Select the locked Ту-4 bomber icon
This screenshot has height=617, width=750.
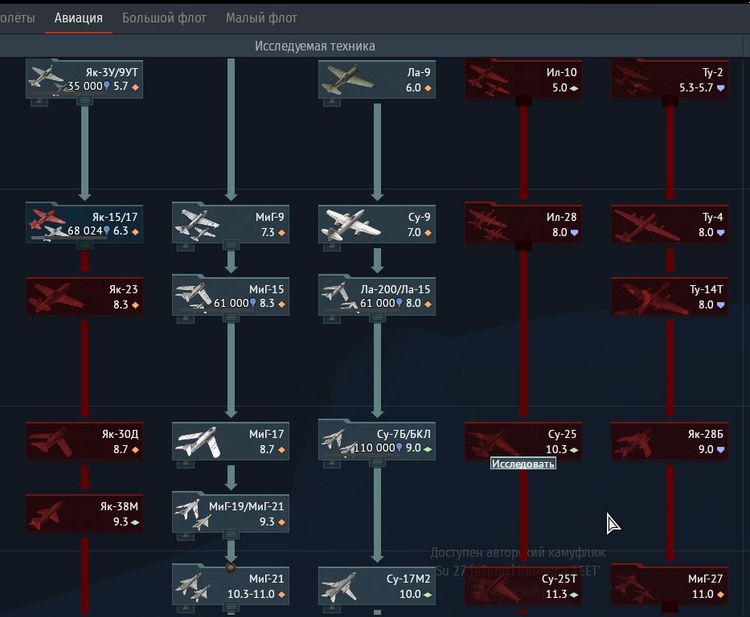[x=641, y=223]
